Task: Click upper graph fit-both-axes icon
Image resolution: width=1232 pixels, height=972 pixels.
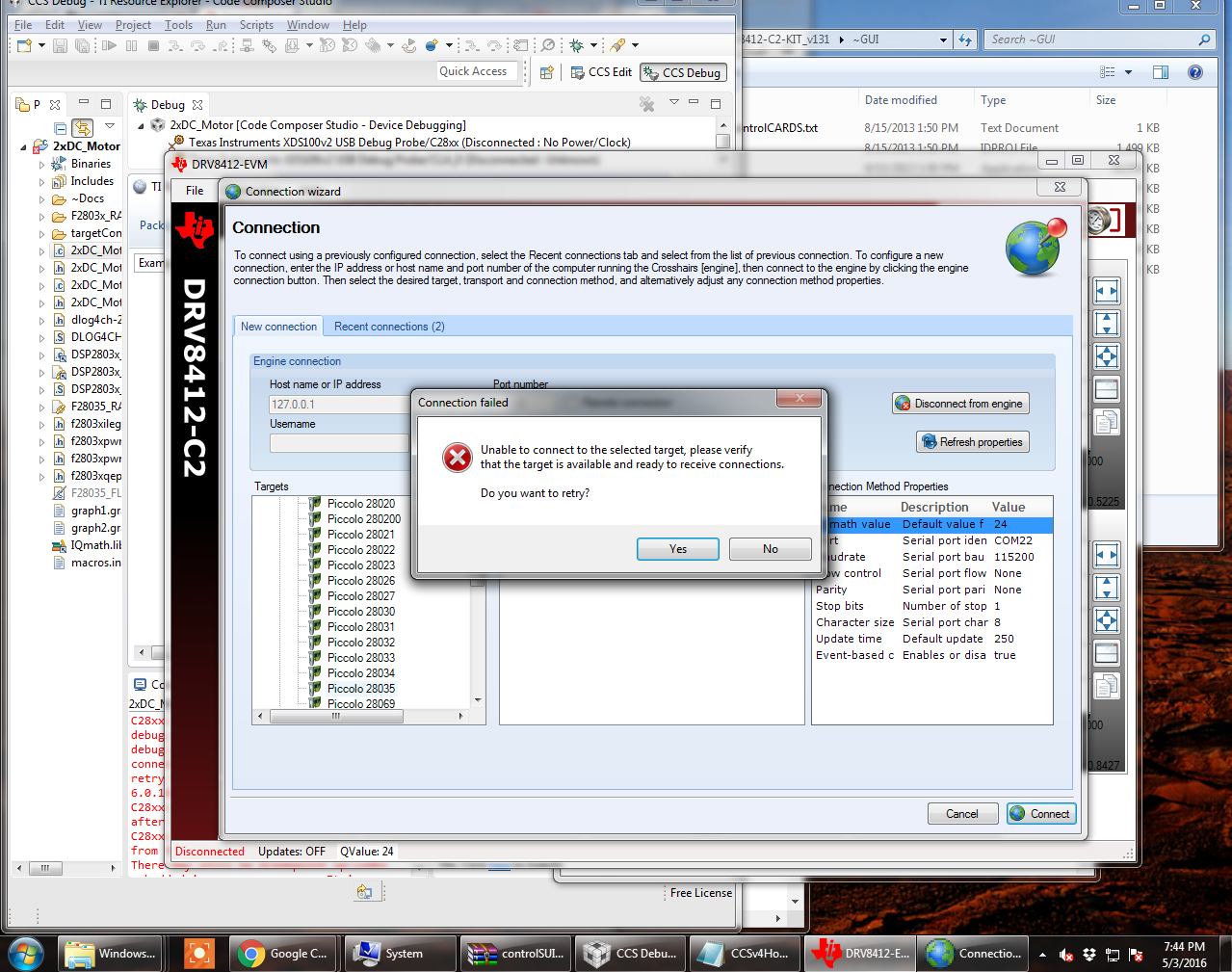Action: click(x=1107, y=356)
